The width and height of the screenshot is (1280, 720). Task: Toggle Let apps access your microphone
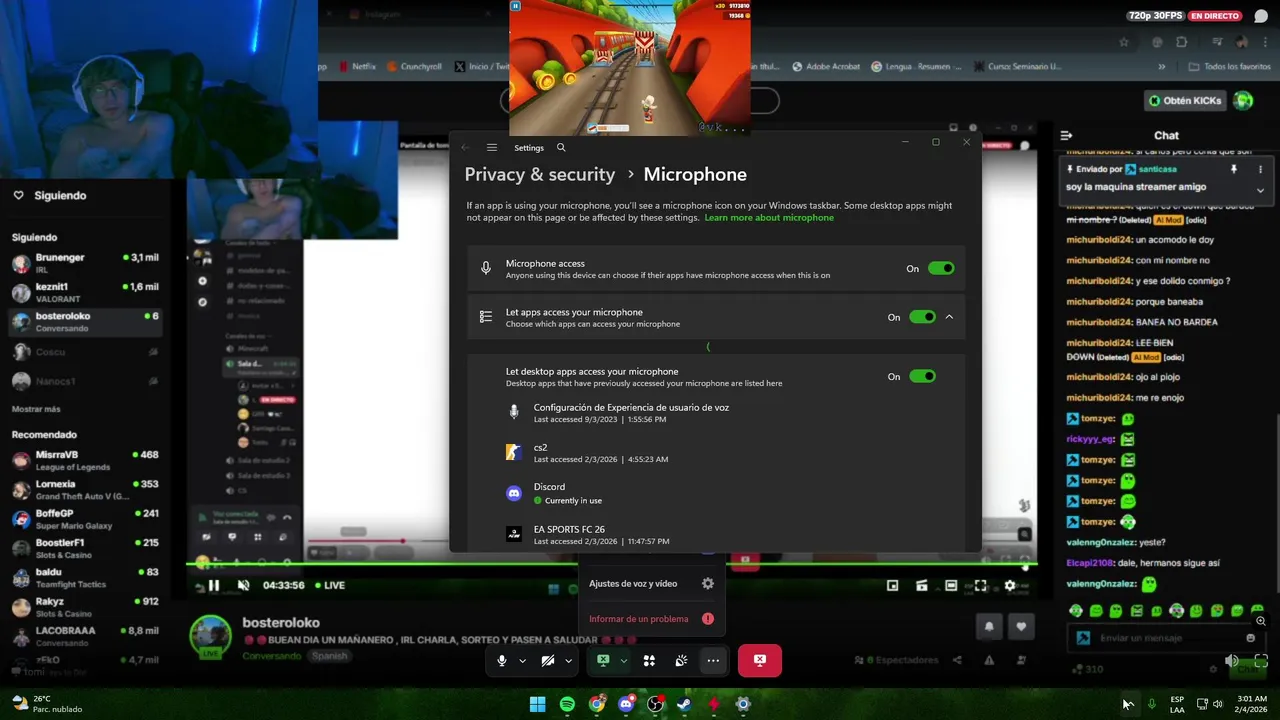[922, 317]
